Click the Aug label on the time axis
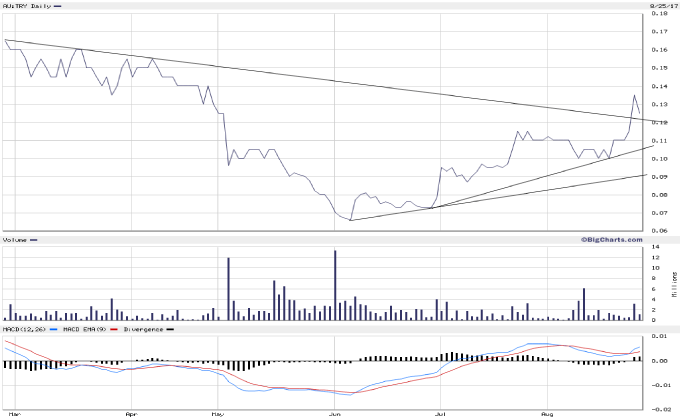The height and width of the screenshot is (419, 680). tap(545, 412)
